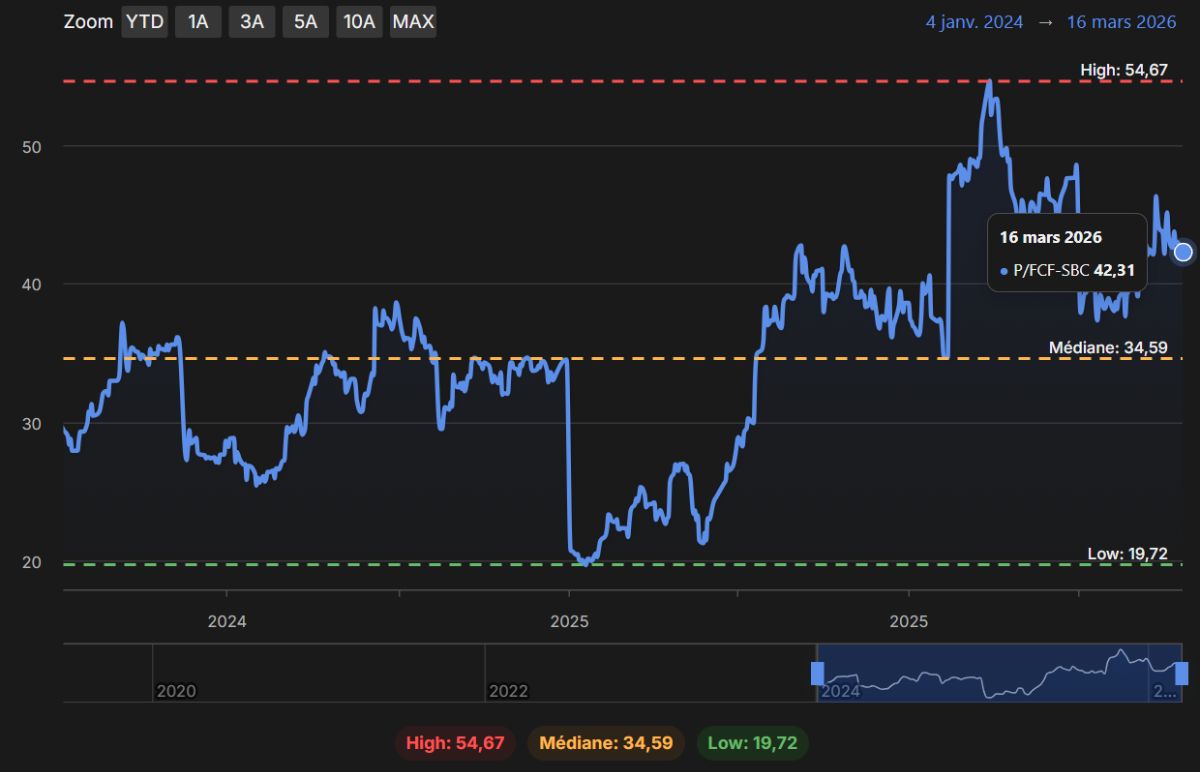Screen dimensions: 1200x772
Task: Click the chart peak near High line
Action: pyautogui.click(x=989, y=82)
